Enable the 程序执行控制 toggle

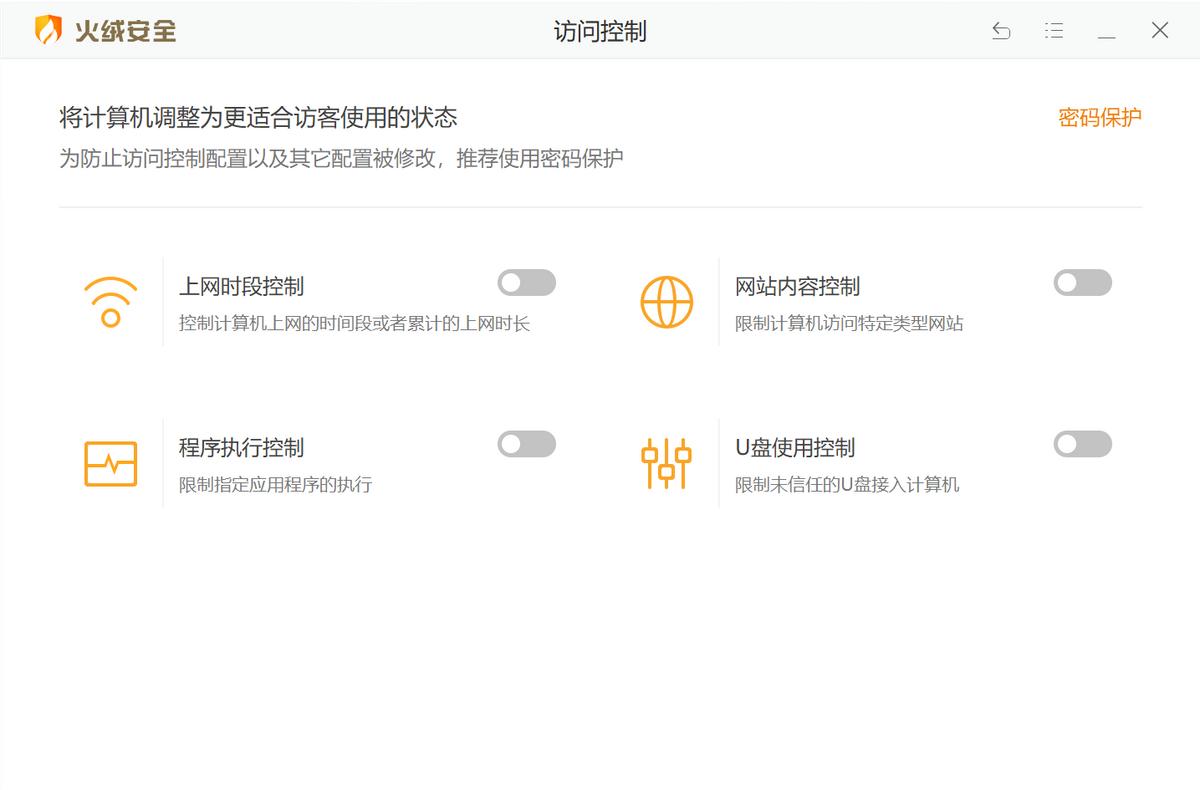(x=527, y=444)
